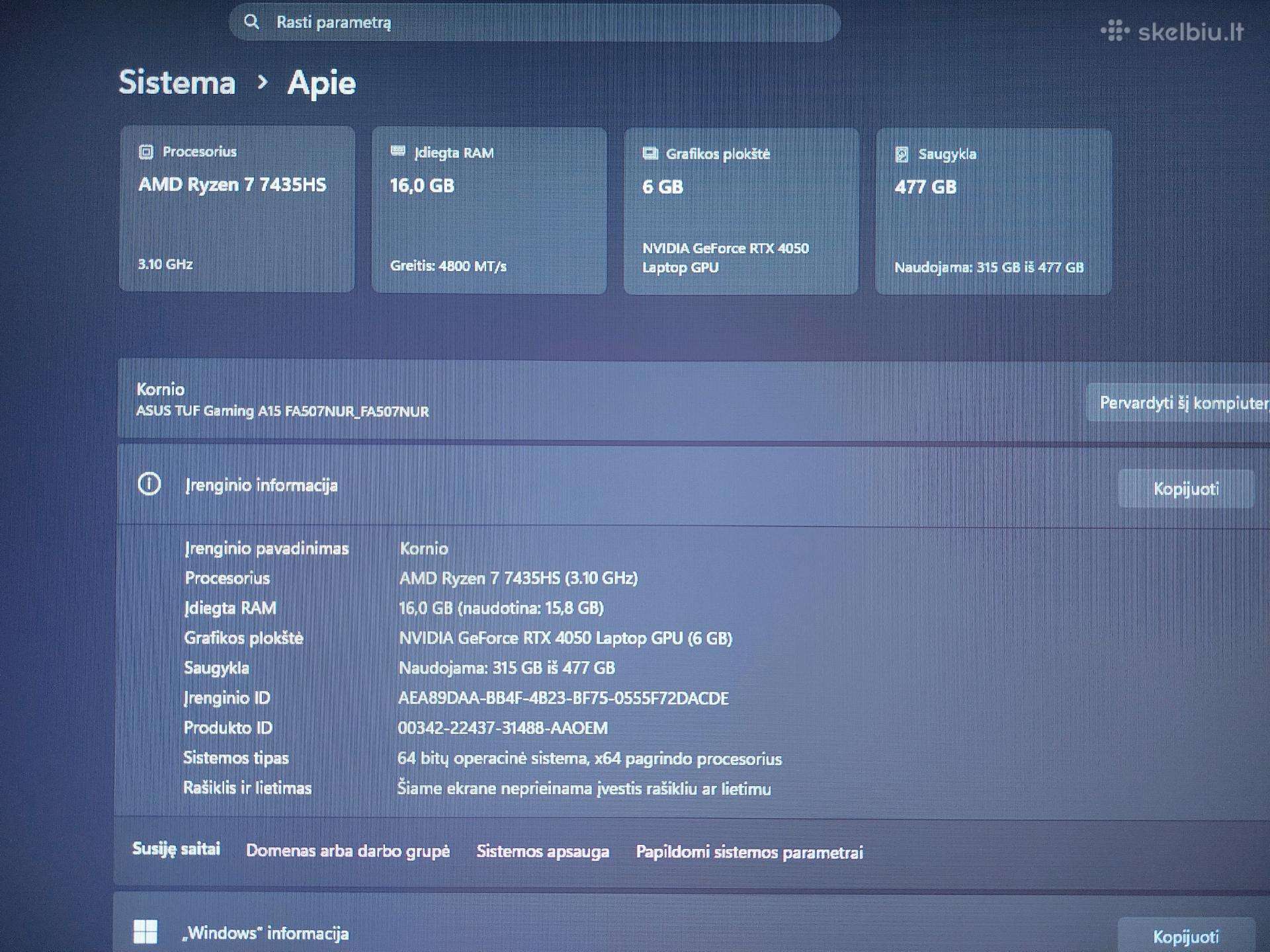The height and width of the screenshot is (952, 1270).
Task: Click the device ID "AEA89DAA-BB4F-4B23-BF75-0555F72DACDE"
Action: (x=564, y=698)
